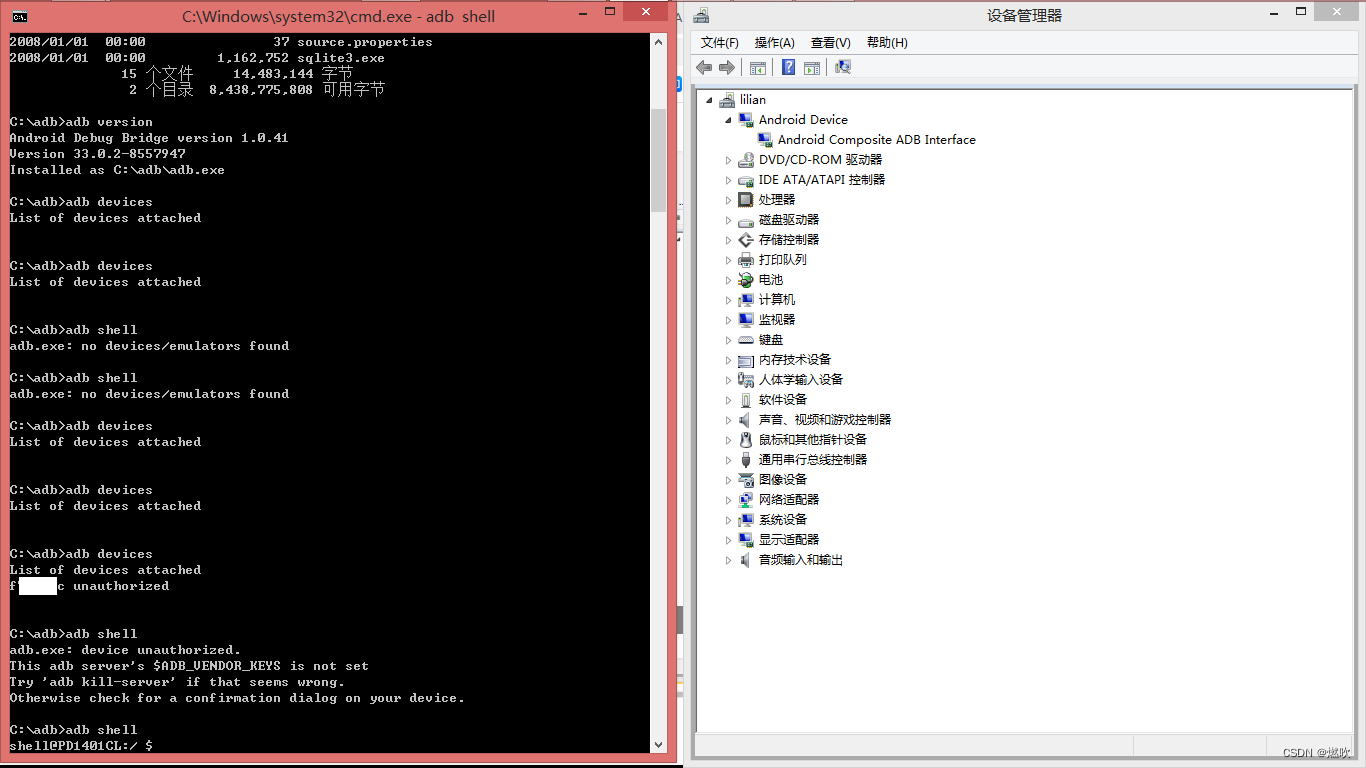Collapse the Android Device node
1366x768 pixels.
(729, 120)
